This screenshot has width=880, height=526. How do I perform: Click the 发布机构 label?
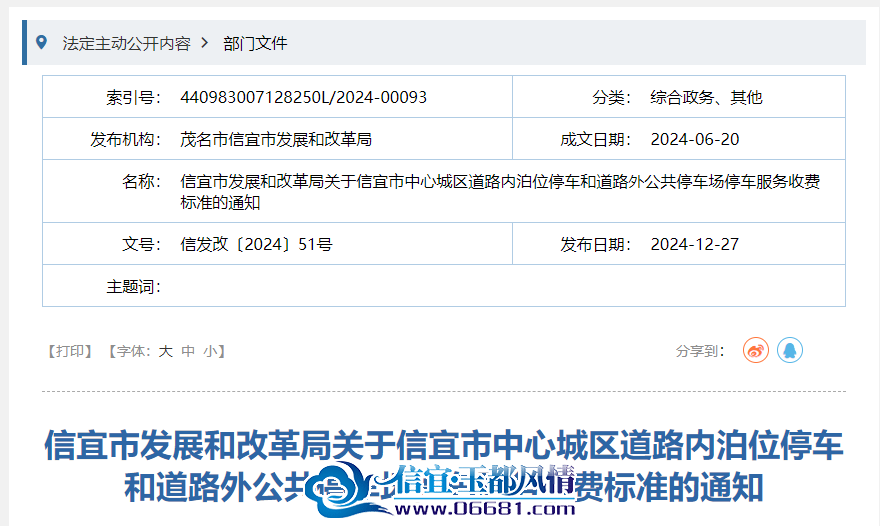pos(126,139)
